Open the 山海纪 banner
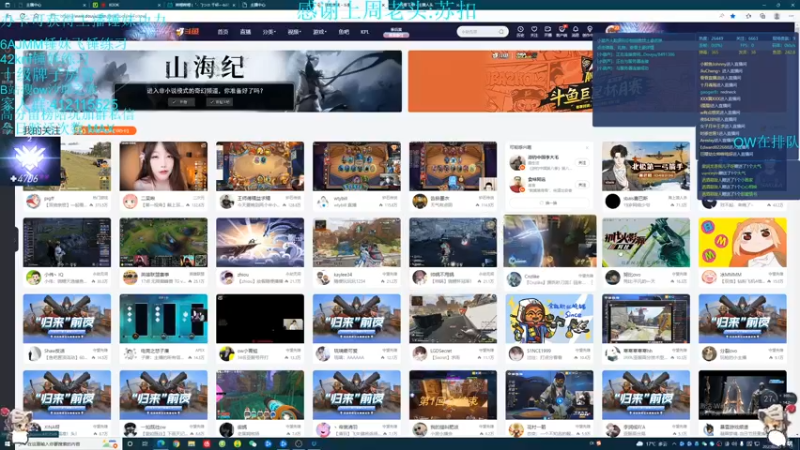Image resolution: width=800 pixels, height=450 pixels. [213, 81]
